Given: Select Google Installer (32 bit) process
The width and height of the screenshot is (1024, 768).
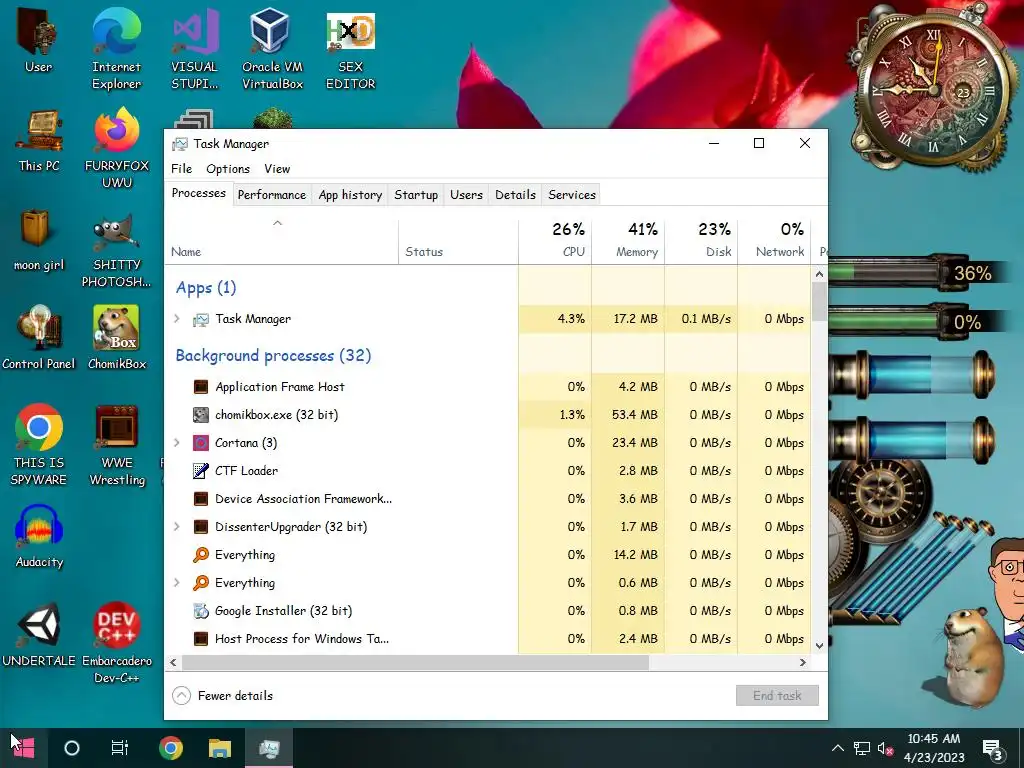Looking at the screenshot, I should [x=488, y=611].
